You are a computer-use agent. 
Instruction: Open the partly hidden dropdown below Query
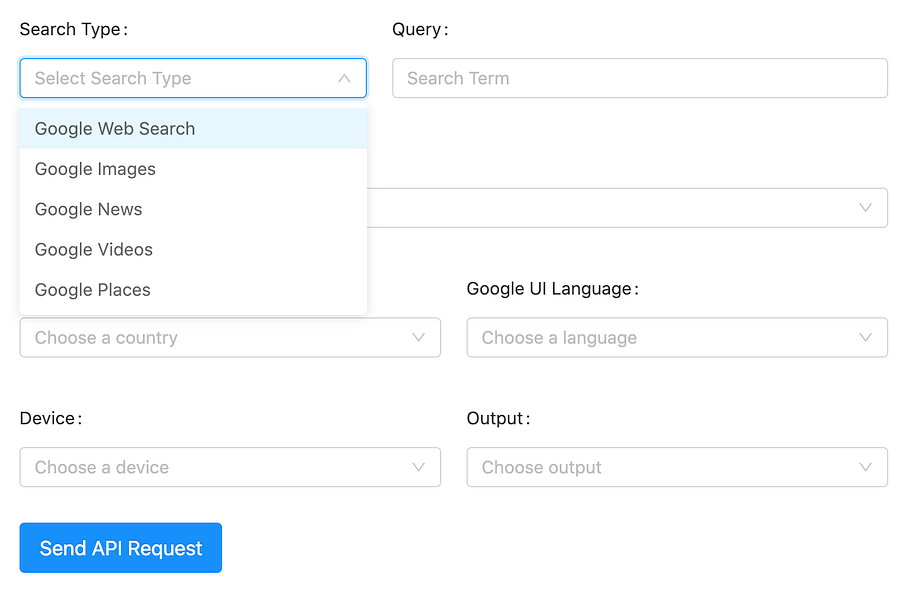[x=627, y=208]
